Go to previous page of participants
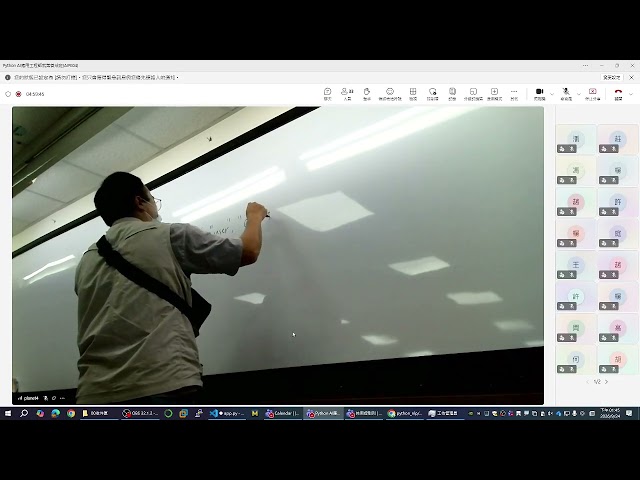640x480 pixels. click(x=587, y=382)
